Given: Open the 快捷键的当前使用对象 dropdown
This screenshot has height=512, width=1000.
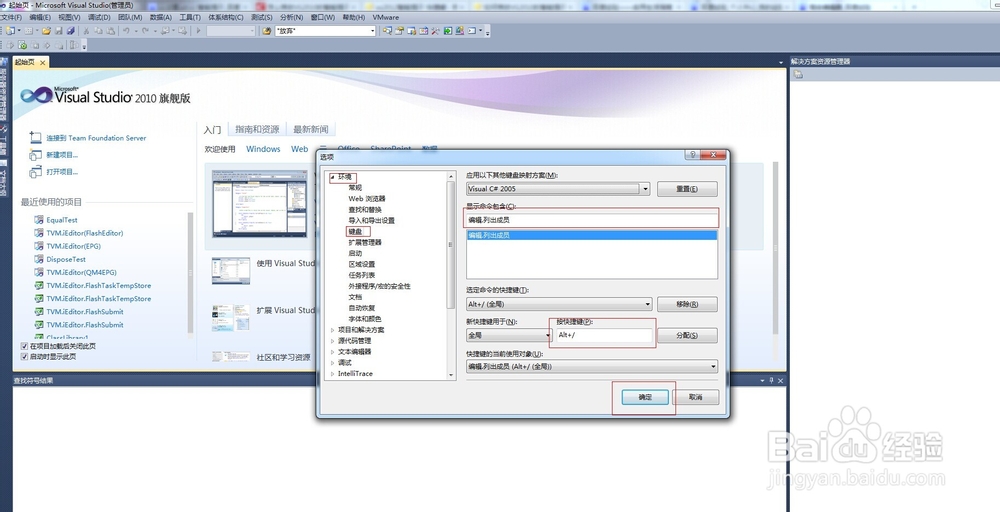Looking at the screenshot, I should [x=713, y=367].
